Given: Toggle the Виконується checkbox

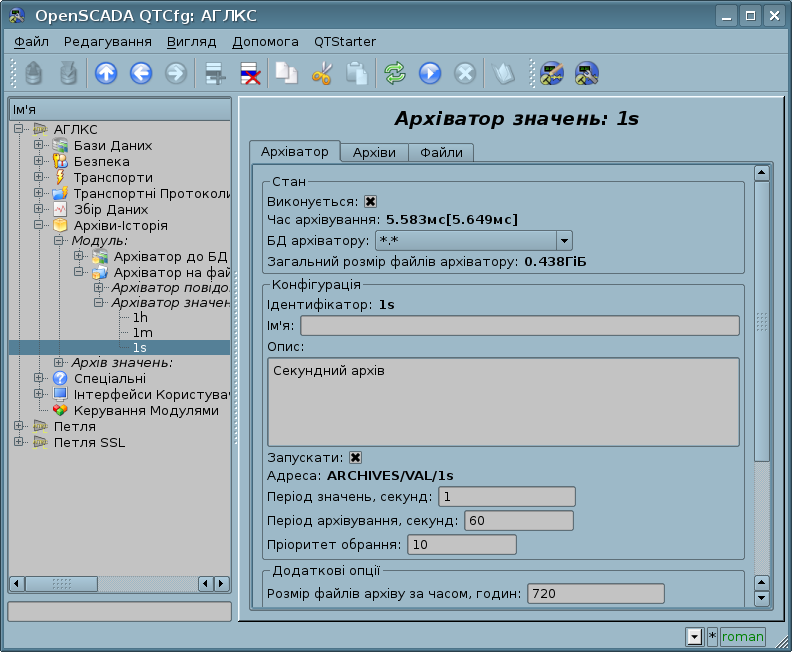Looking at the screenshot, I should pos(370,202).
